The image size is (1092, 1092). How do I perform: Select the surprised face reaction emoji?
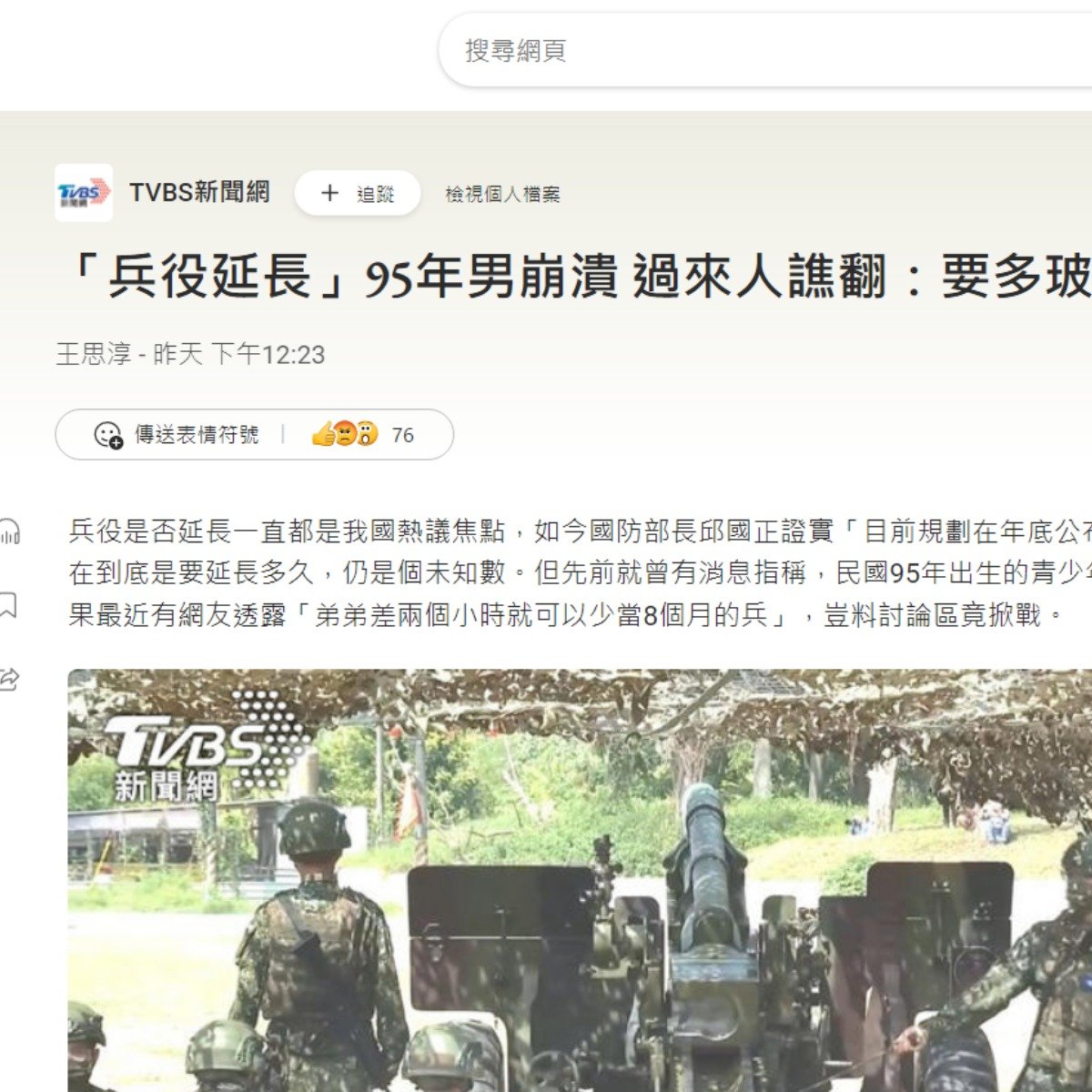click(x=366, y=434)
